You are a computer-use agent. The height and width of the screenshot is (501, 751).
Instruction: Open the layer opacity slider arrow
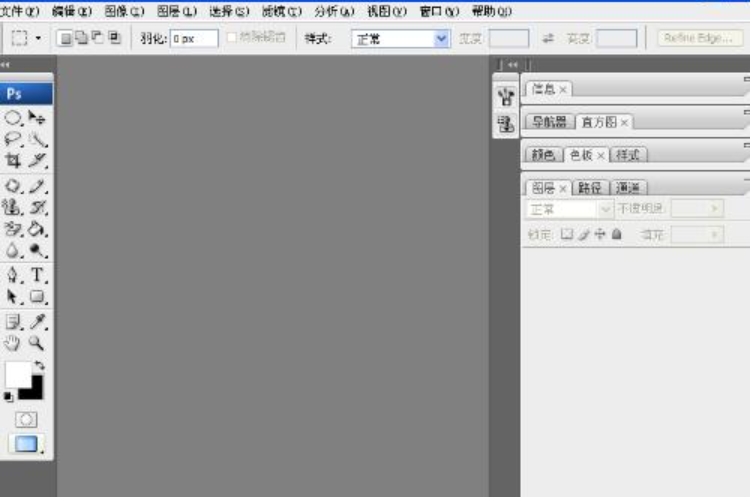coord(714,209)
